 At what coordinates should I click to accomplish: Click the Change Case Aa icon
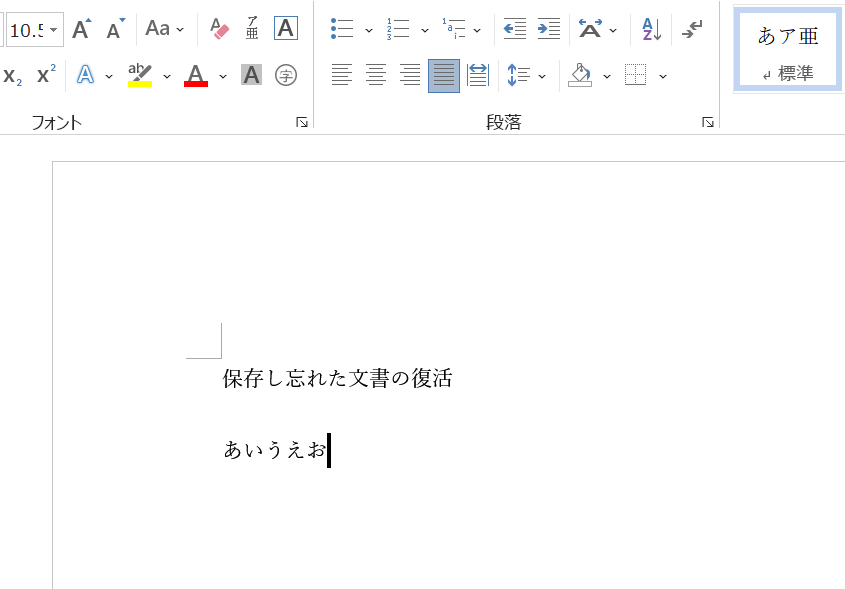pos(158,29)
